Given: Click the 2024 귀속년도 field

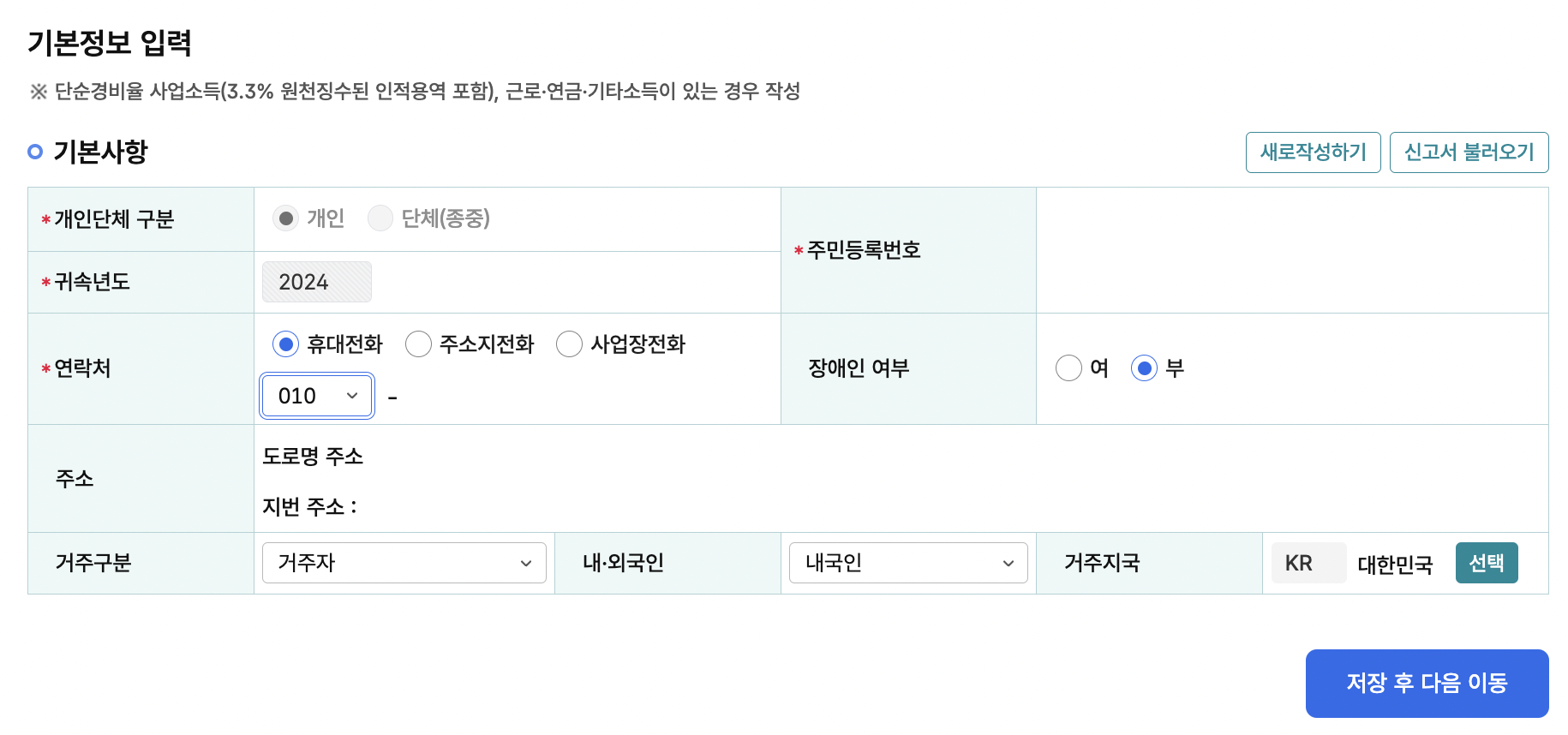Looking at the screenshot, I should (316, 281).
